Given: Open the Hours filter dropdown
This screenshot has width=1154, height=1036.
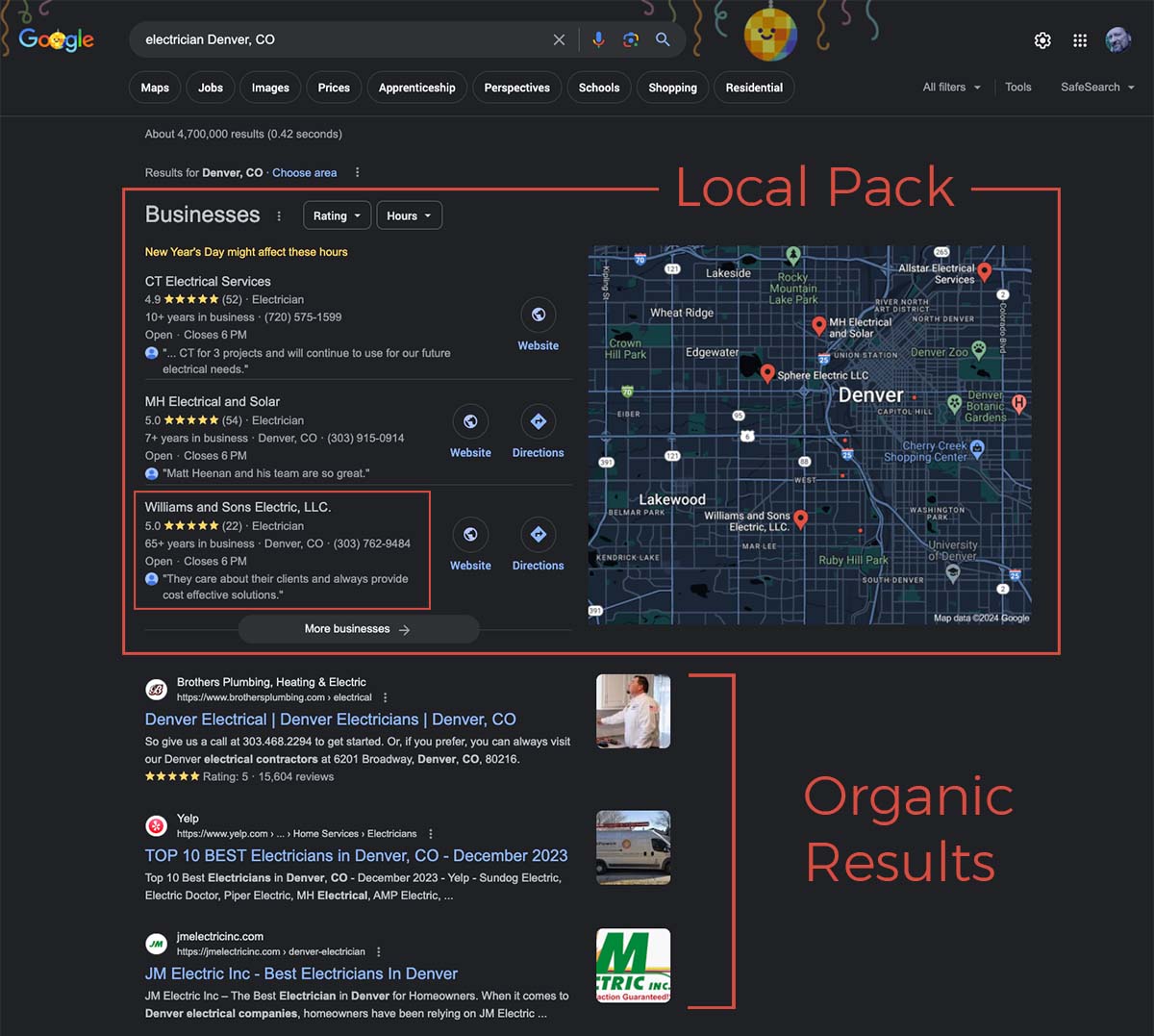Looking at the screenshot, I should pos(409,215).
